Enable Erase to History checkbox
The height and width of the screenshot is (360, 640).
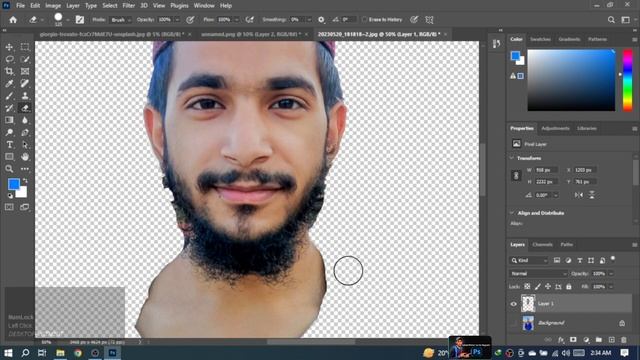pyautogui.click(x=364, y=20)
